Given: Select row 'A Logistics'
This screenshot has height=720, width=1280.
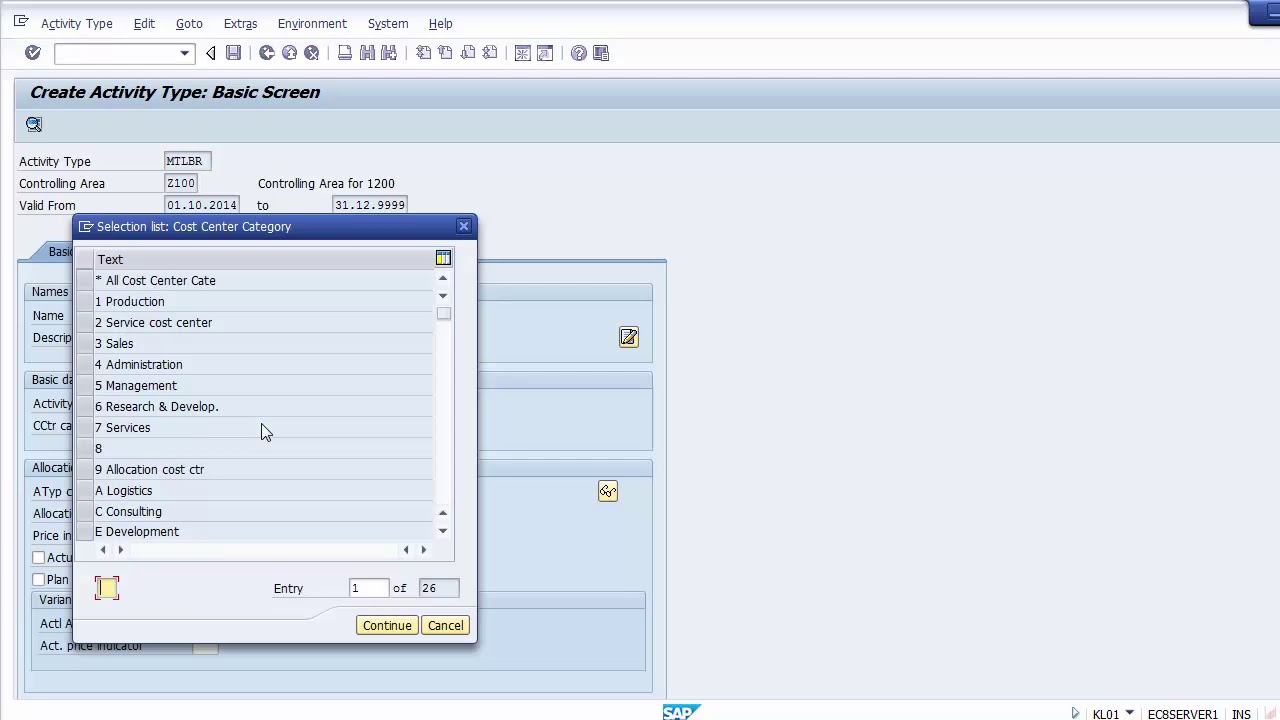Looking at the screenshot, I should point(263,490).
